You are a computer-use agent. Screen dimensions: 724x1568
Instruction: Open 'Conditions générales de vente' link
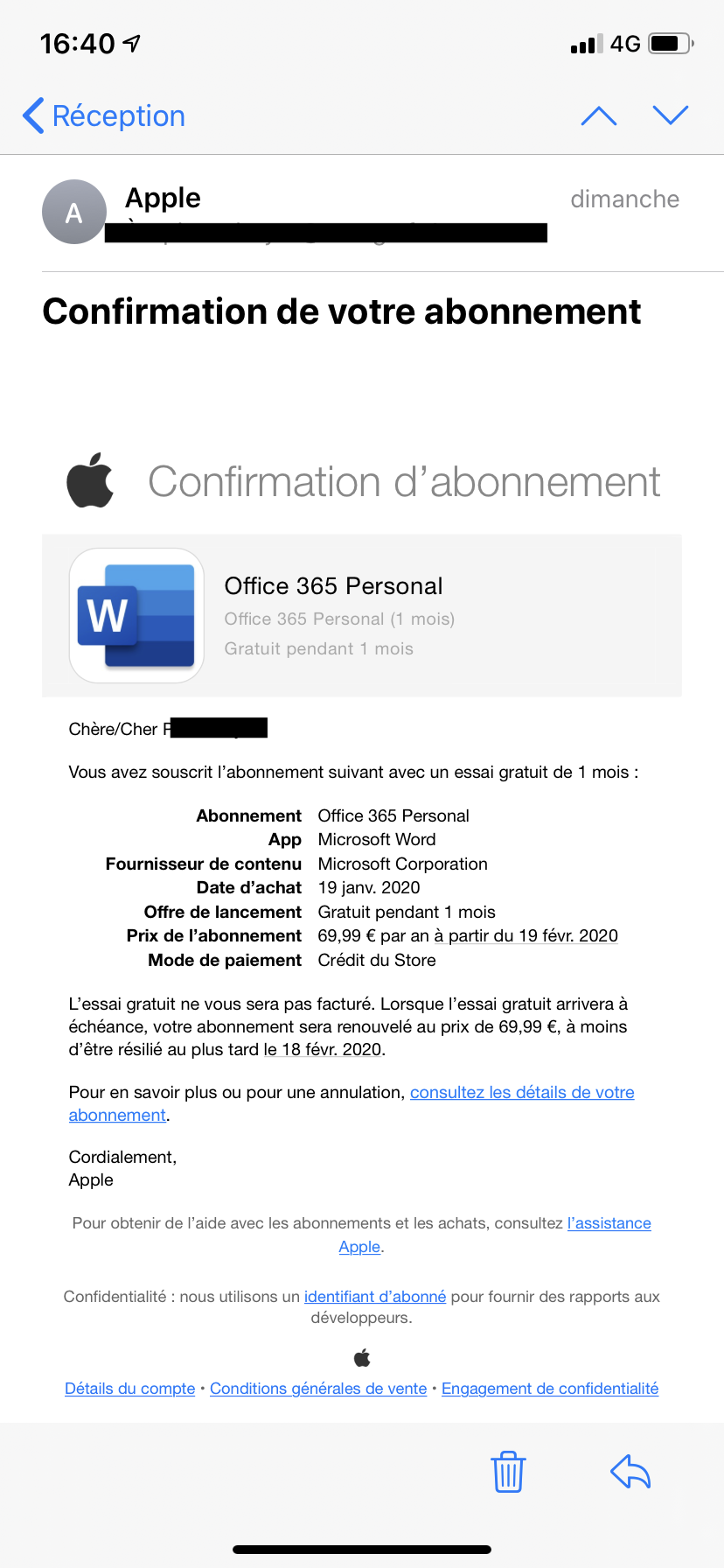click(318, 1389)
